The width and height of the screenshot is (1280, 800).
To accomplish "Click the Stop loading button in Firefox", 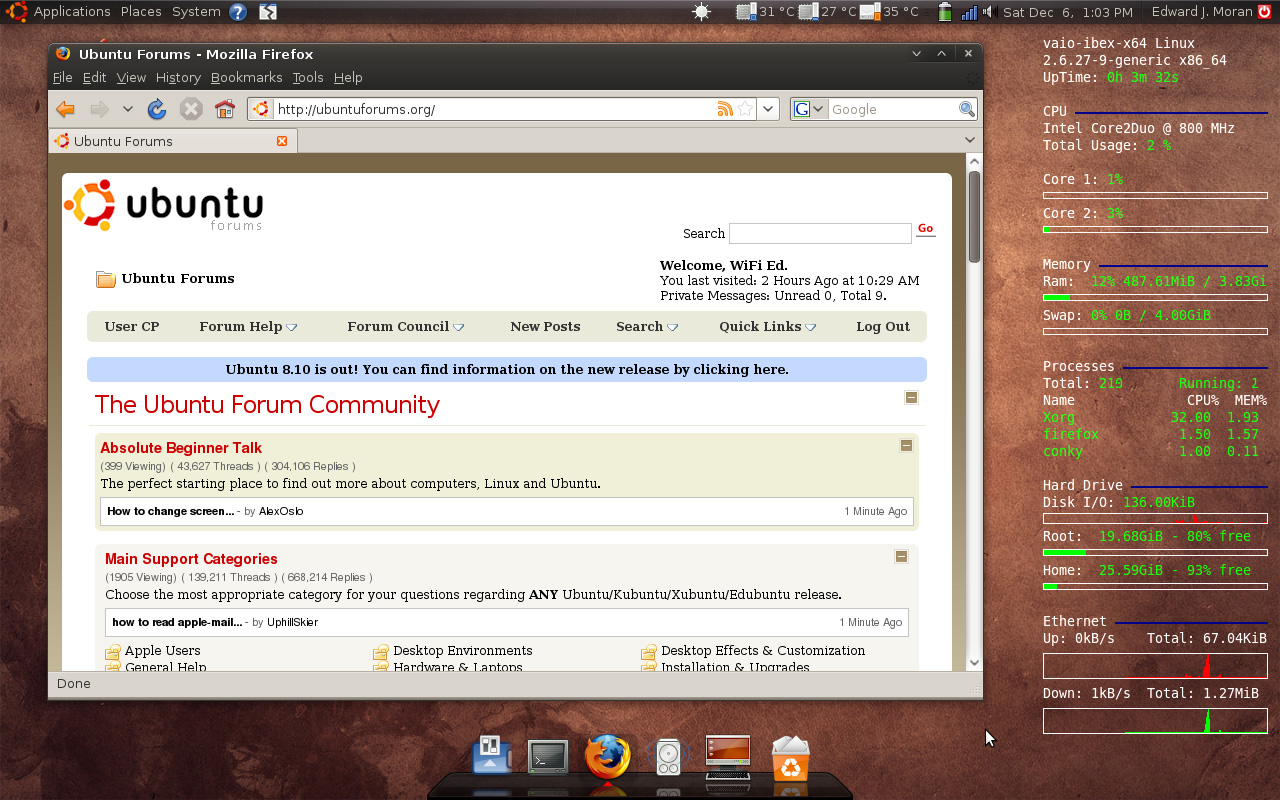I will pos(191,109).
